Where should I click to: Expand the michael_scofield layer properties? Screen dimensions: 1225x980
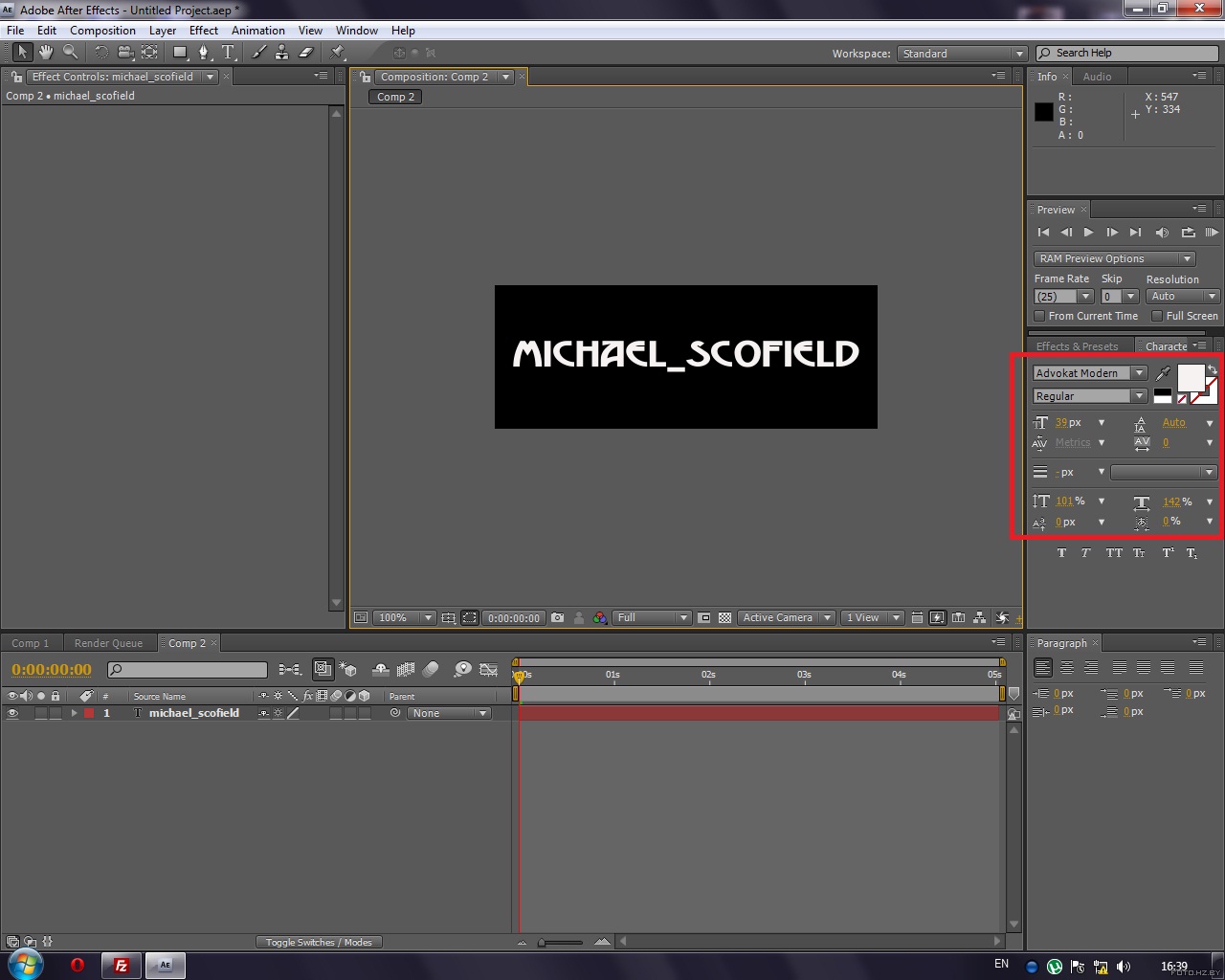74,713
